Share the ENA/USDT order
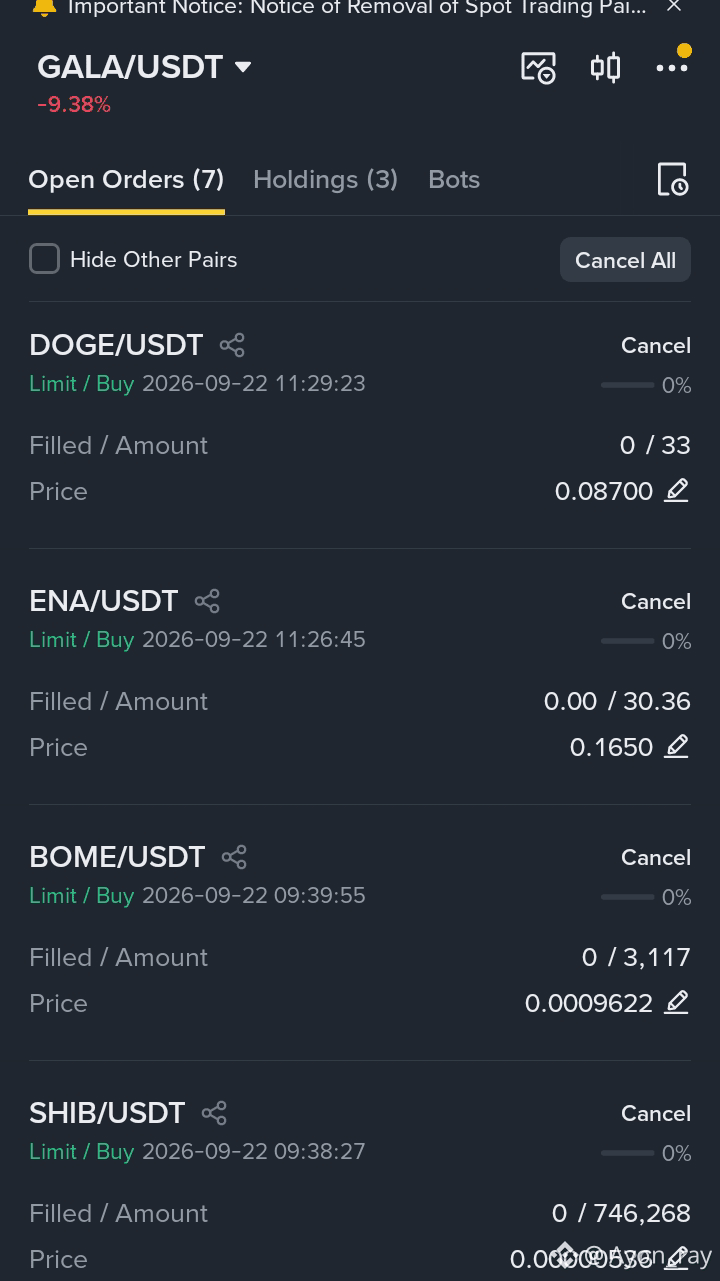Viewport: 720px width, 1281px height. [x=207, y=601]
